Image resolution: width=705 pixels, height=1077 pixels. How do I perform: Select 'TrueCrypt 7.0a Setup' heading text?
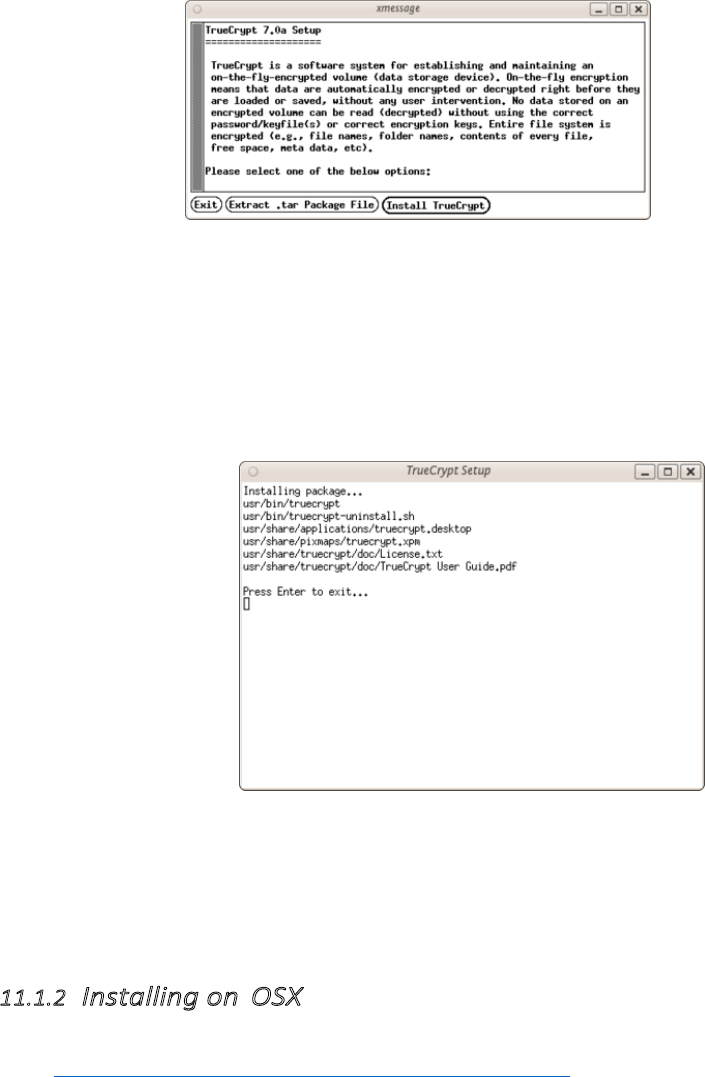point(263,30)
